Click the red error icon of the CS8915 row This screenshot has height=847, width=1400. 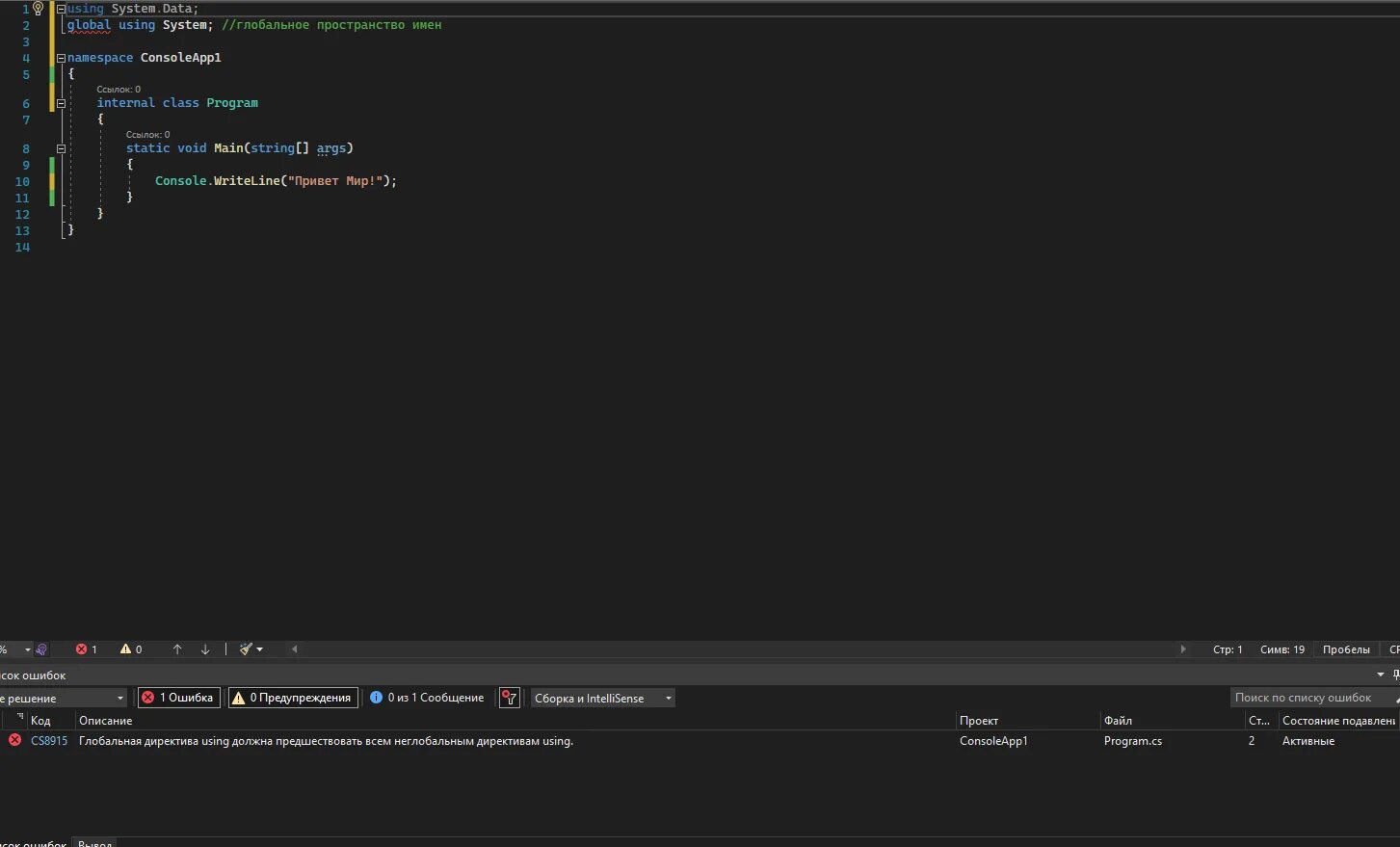(x=14, y=740)
